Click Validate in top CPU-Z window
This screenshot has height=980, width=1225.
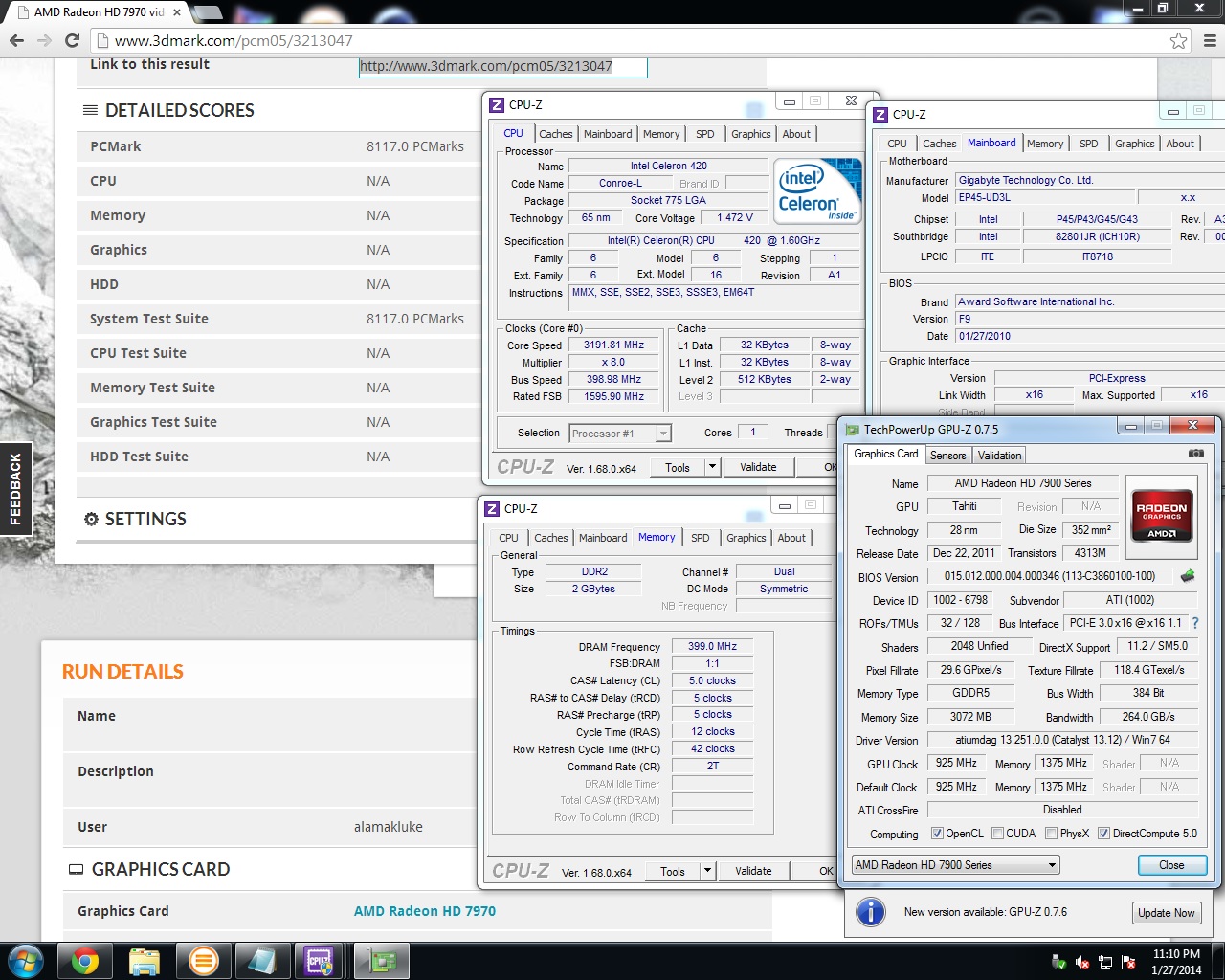758,467
